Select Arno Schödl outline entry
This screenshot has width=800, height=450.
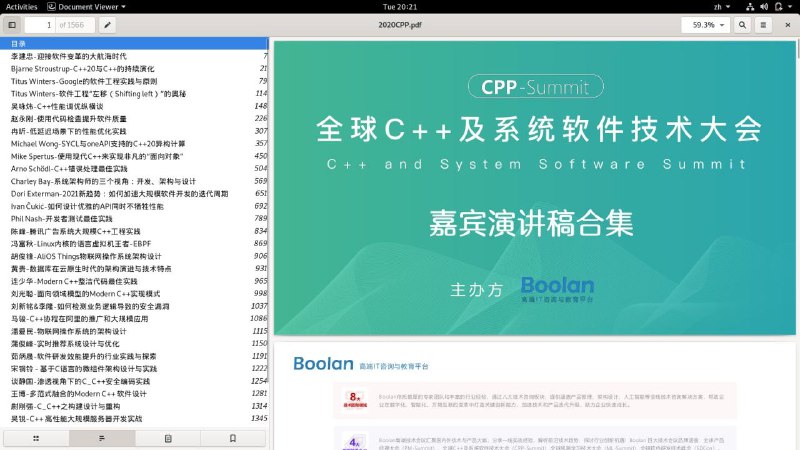pos(134,168)
